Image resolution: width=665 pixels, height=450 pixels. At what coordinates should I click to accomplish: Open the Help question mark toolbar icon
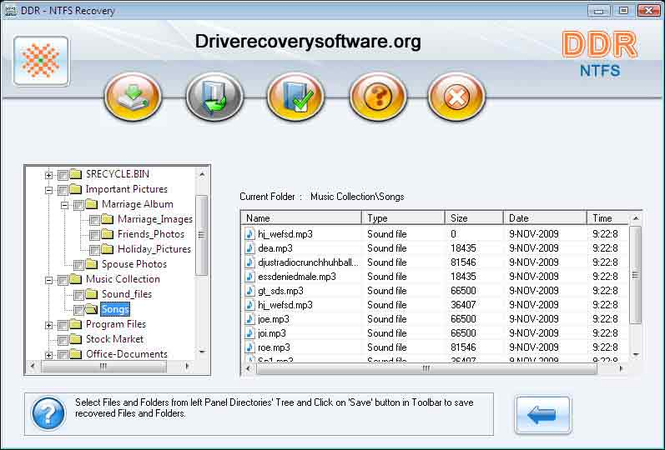(377, 96)
